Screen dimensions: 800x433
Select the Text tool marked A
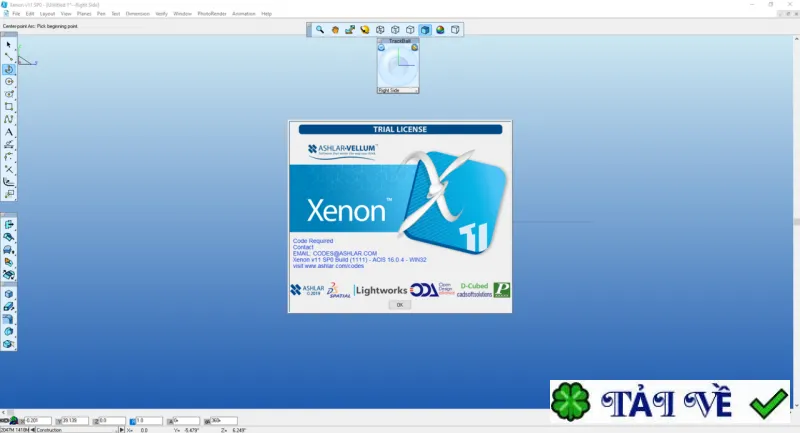pos(9,132)
